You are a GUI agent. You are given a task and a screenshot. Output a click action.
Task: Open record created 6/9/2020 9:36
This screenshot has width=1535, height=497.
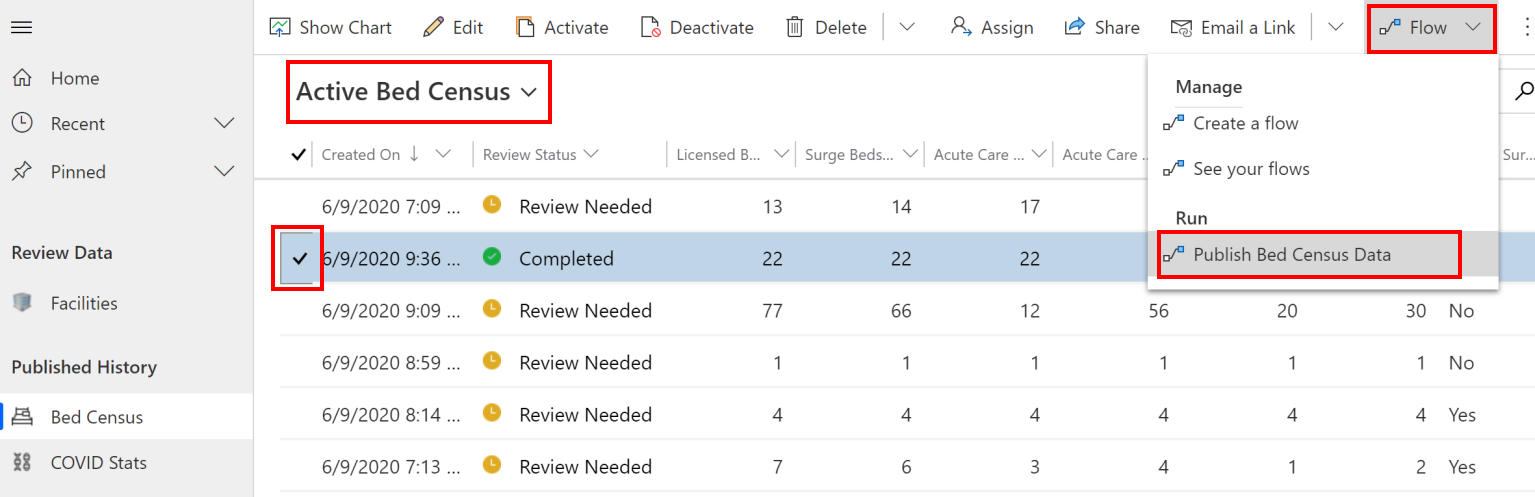pyautogui.click(x=391, y=259)
